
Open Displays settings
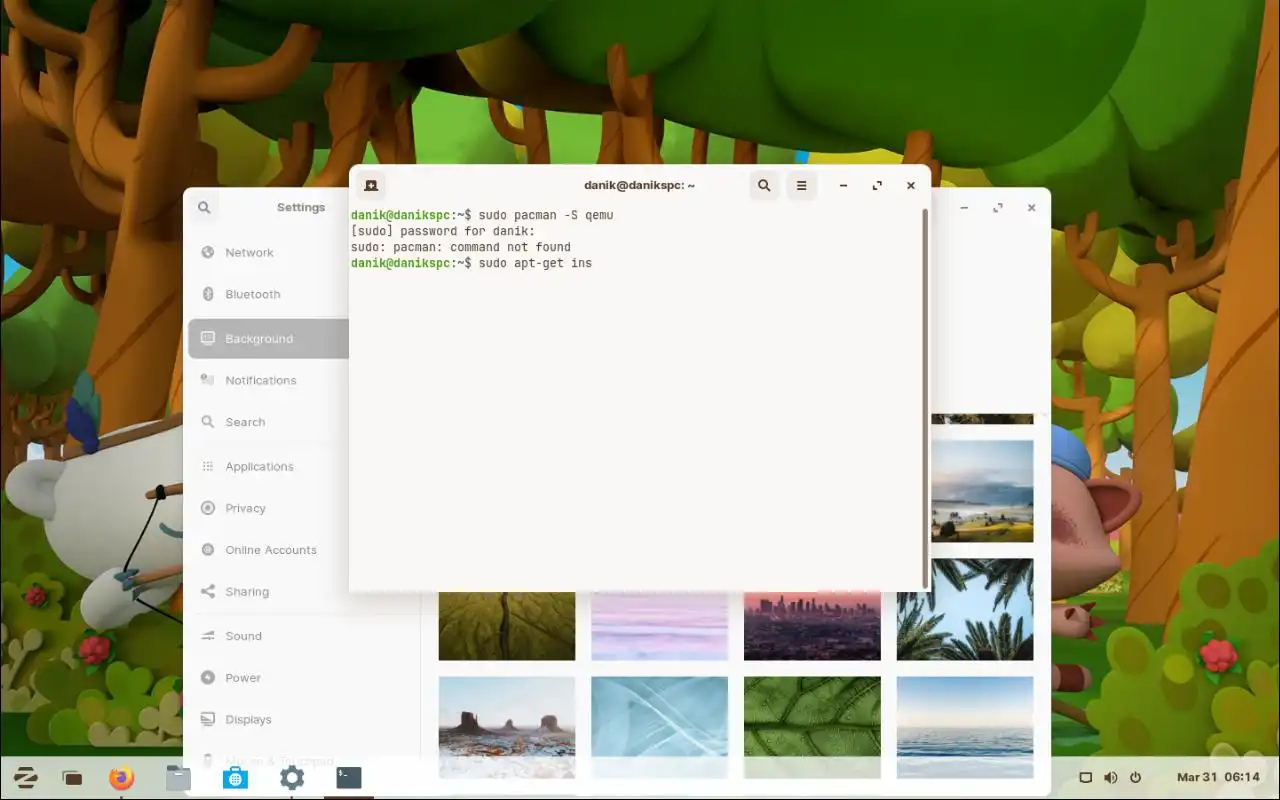[302, 720]
